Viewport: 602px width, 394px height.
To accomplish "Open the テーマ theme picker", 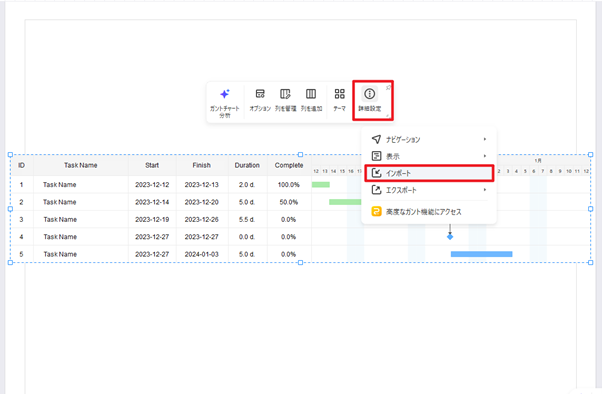I will tap(339, 100).
